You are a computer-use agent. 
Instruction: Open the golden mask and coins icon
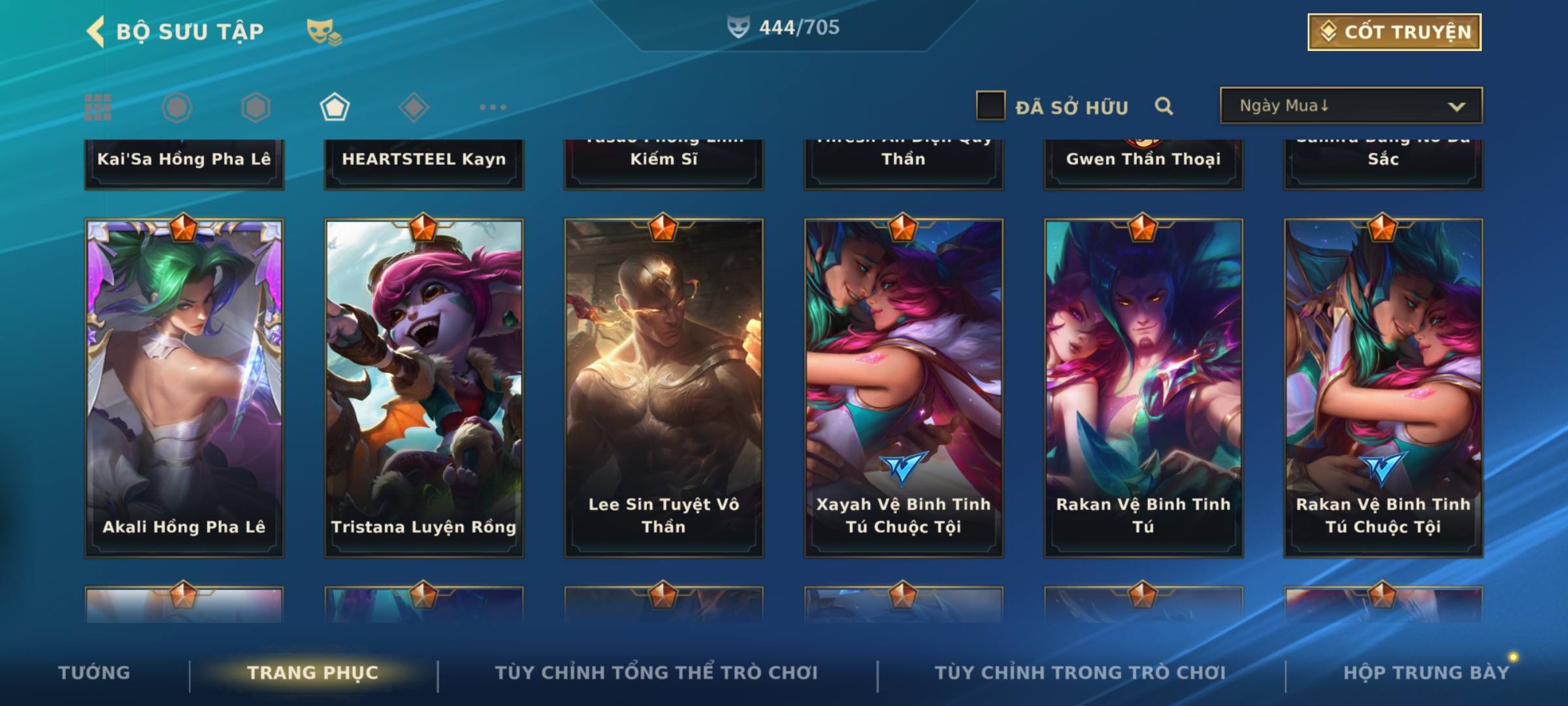(324, 32)
